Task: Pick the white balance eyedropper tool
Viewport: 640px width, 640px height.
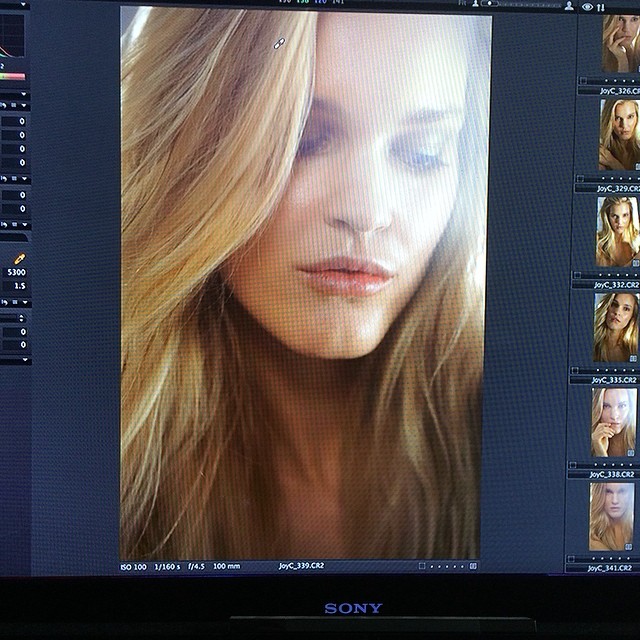Action: click(19, 258)
